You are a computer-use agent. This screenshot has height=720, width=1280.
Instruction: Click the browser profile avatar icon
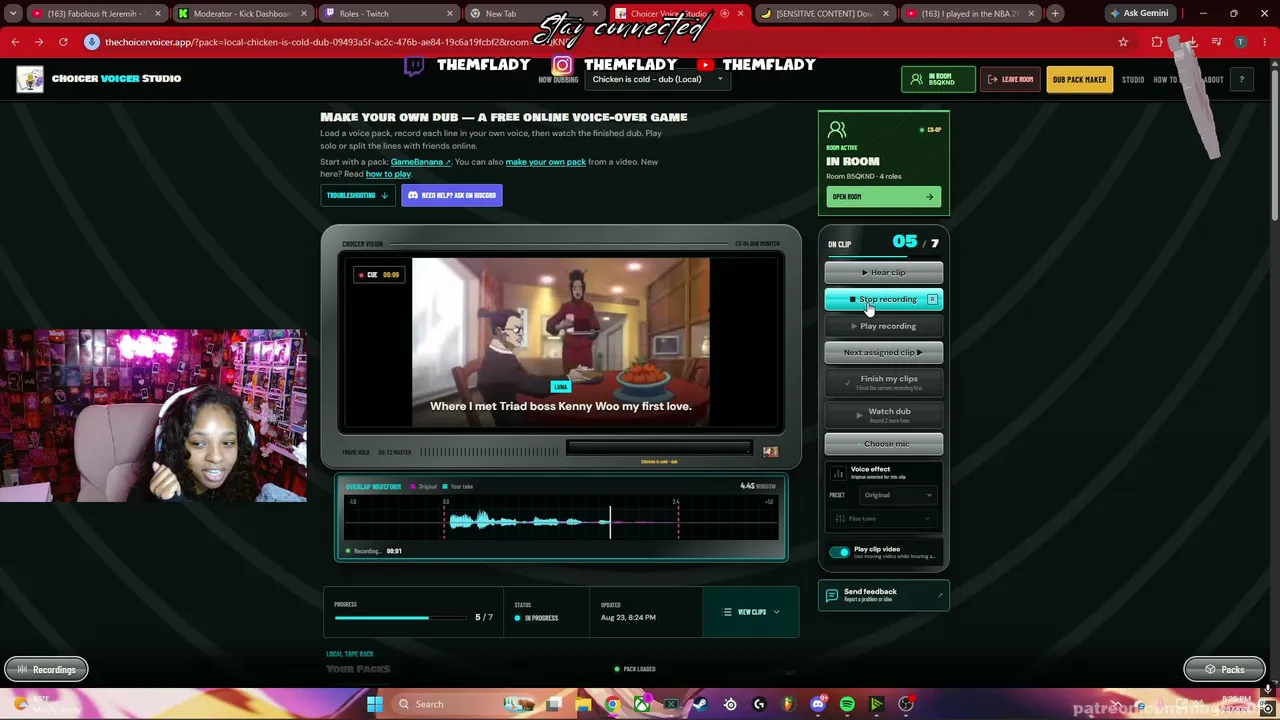pos(1241,42)
